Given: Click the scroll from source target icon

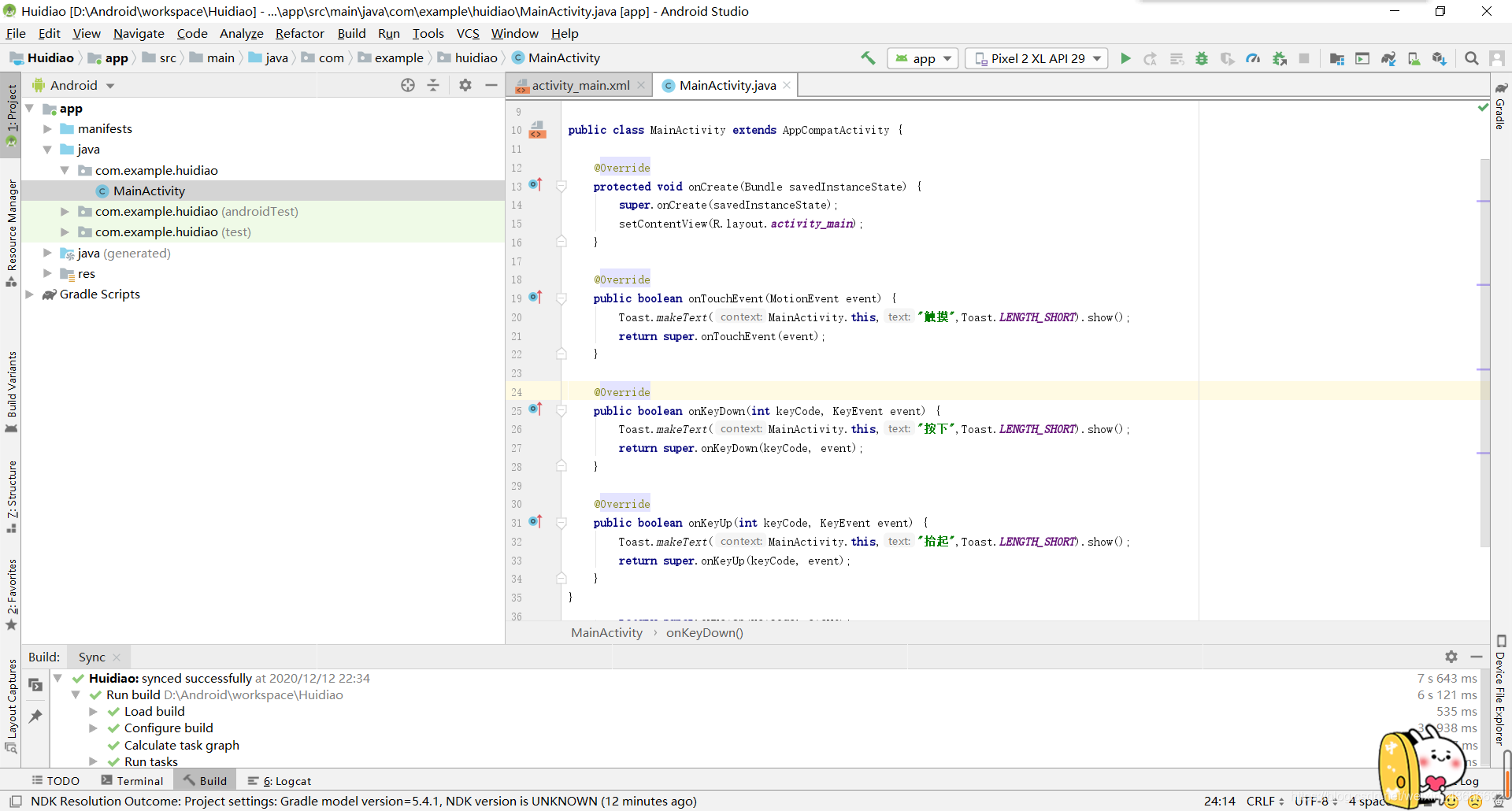Looking at the screenshot, I should [408, 85].
